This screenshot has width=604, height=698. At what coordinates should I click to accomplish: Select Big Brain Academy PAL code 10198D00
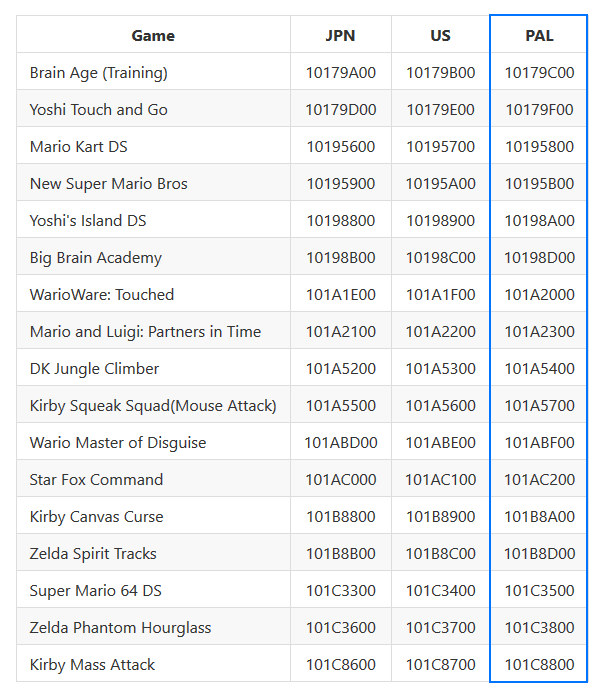539,257
